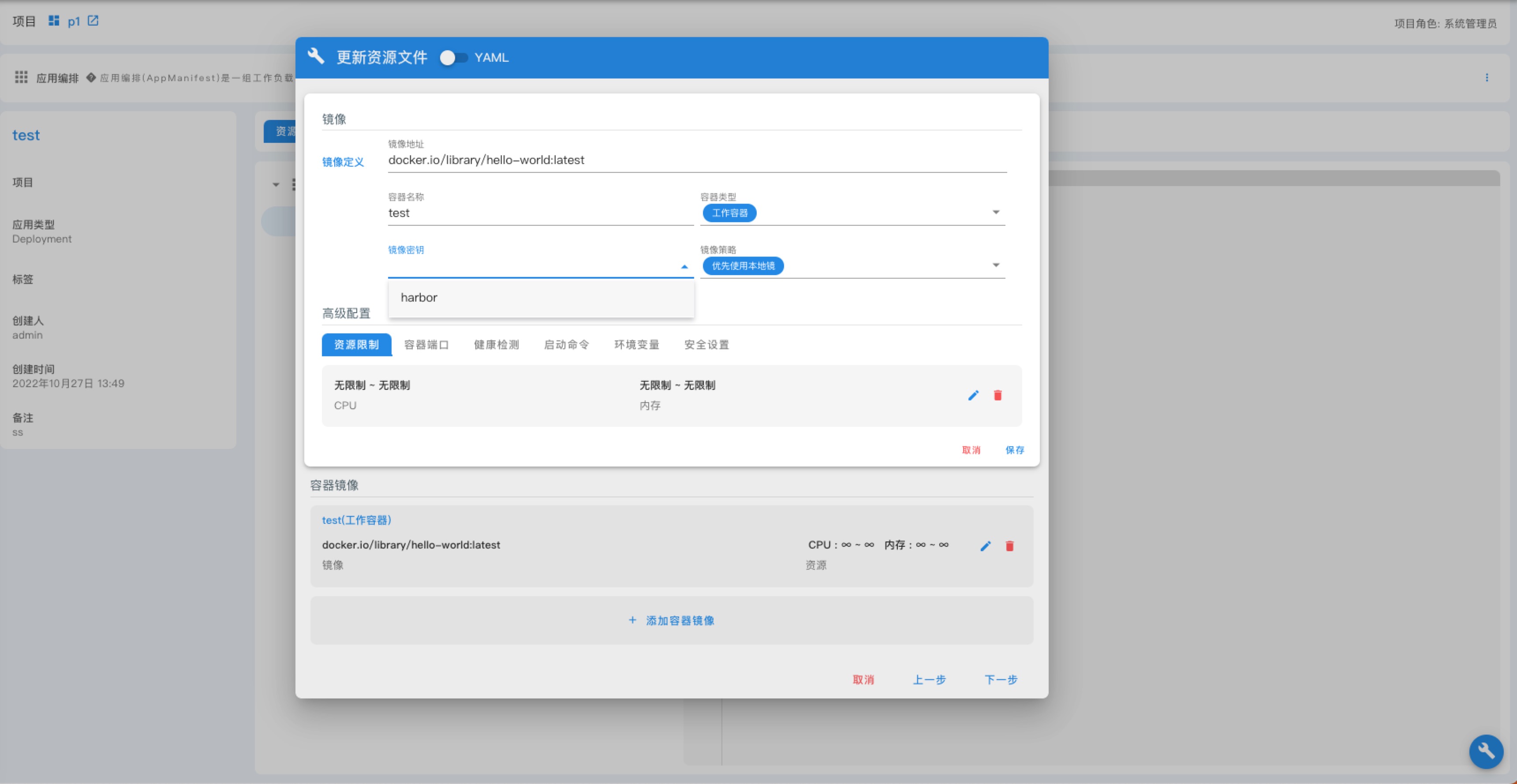This screenshot has width=1517, height=784.
Task: Switch to the 健康检测 tab
Action: coord(497,344)
